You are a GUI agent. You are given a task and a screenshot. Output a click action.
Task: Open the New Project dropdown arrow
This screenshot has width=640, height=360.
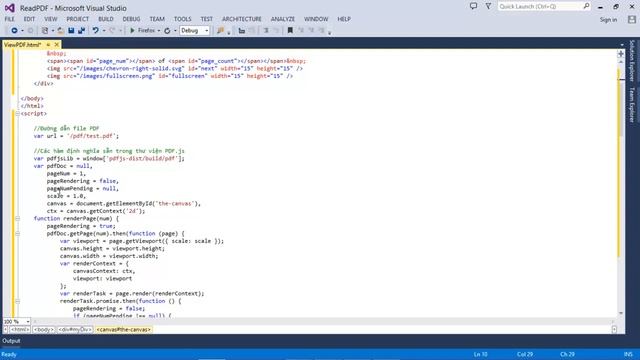(52, 31)
